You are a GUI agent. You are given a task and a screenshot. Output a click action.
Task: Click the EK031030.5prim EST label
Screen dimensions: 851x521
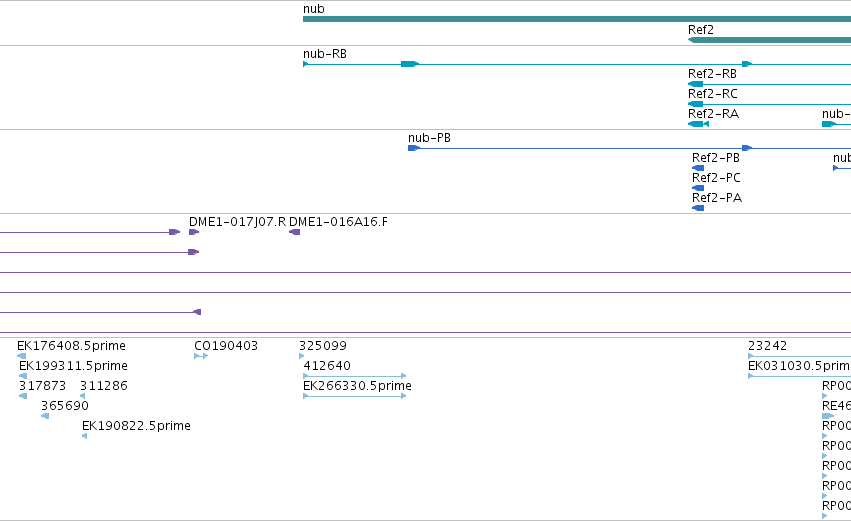coord(799,366)
